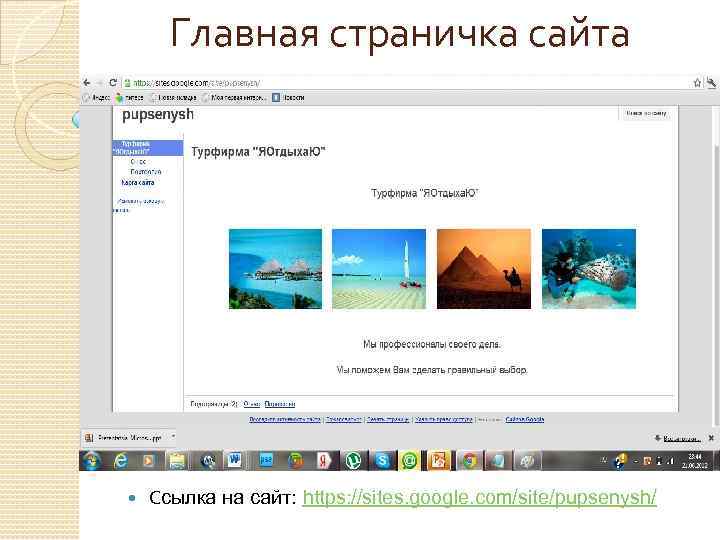Open the pyramids and camel photo

[484, 269]
